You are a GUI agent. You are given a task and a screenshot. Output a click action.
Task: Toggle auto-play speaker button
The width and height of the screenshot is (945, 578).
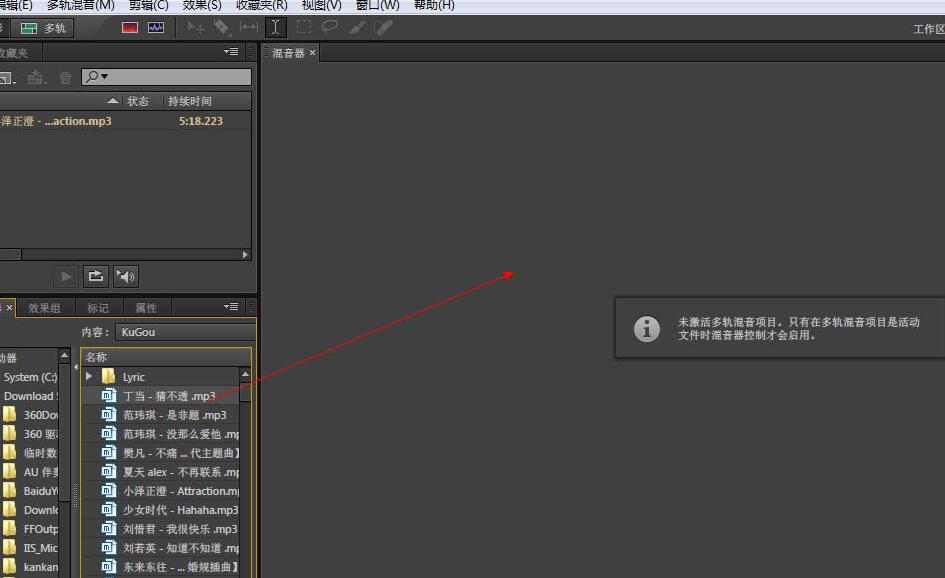pos(125,276)
